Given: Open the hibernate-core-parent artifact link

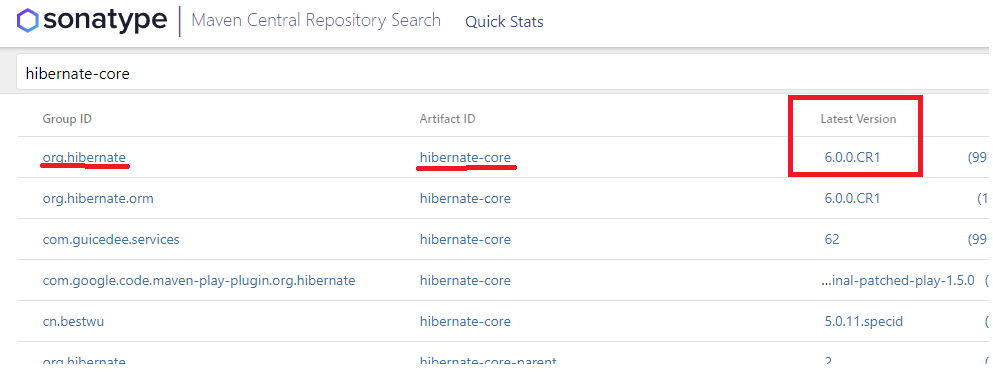Looking at the screenshot, I should 488,361.
